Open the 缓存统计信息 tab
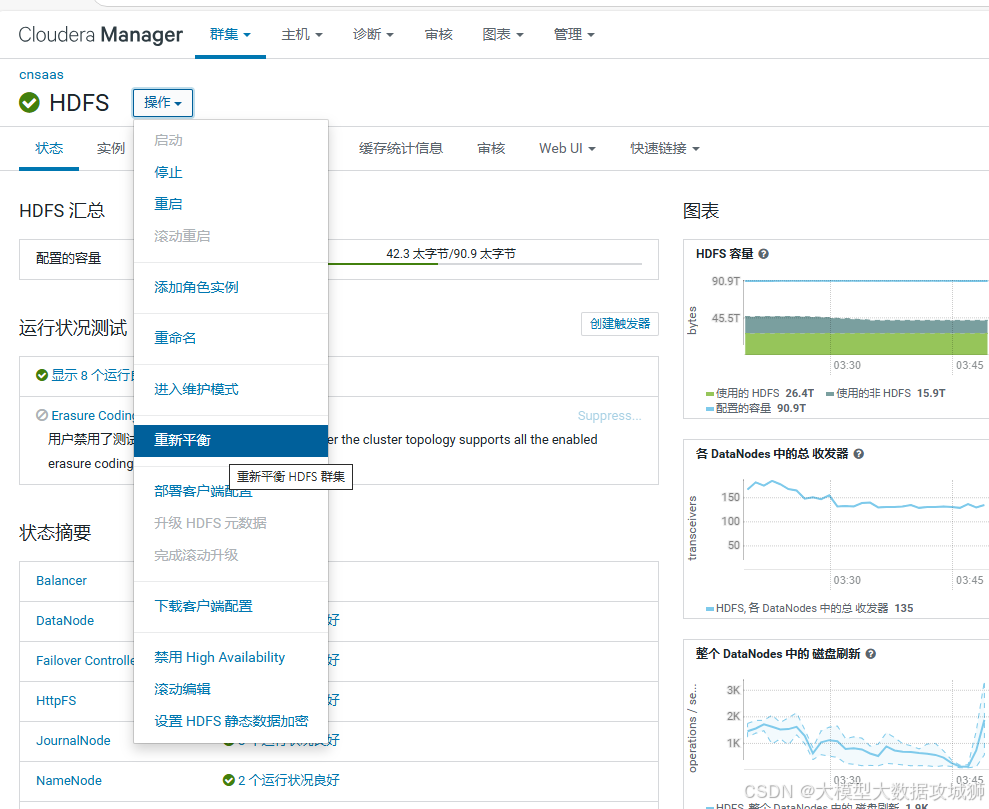Screen dimensions: 989x809 click(401, 148)
